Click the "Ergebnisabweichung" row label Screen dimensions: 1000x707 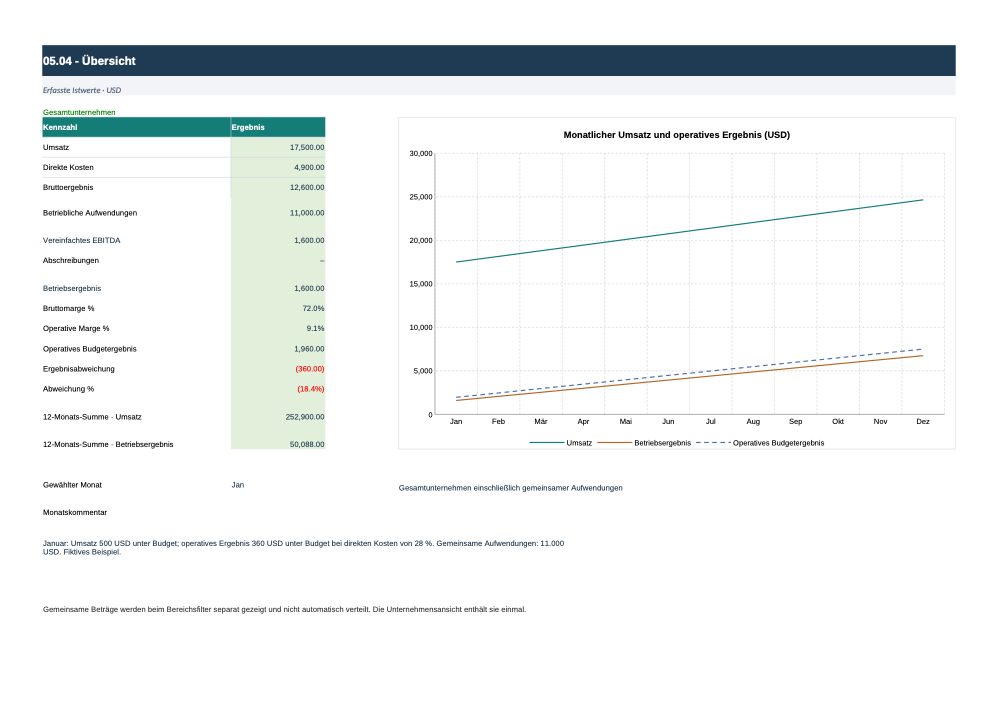(x=78, y=369)
